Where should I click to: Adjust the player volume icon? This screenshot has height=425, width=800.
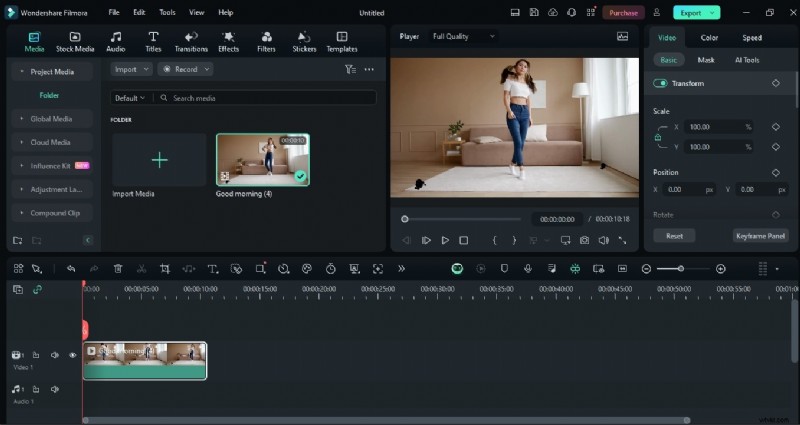pos(604,240)
